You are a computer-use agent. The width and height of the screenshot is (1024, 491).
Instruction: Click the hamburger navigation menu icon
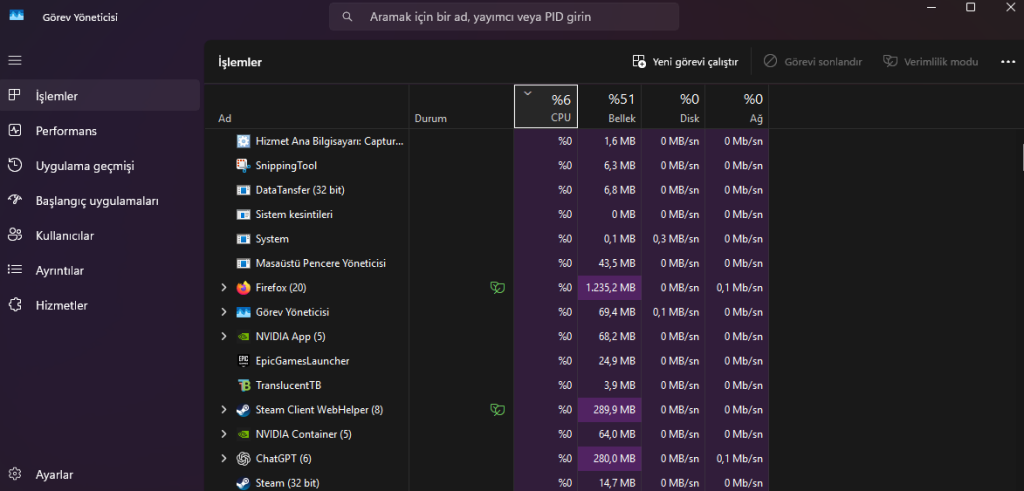[x=15, y=61]
